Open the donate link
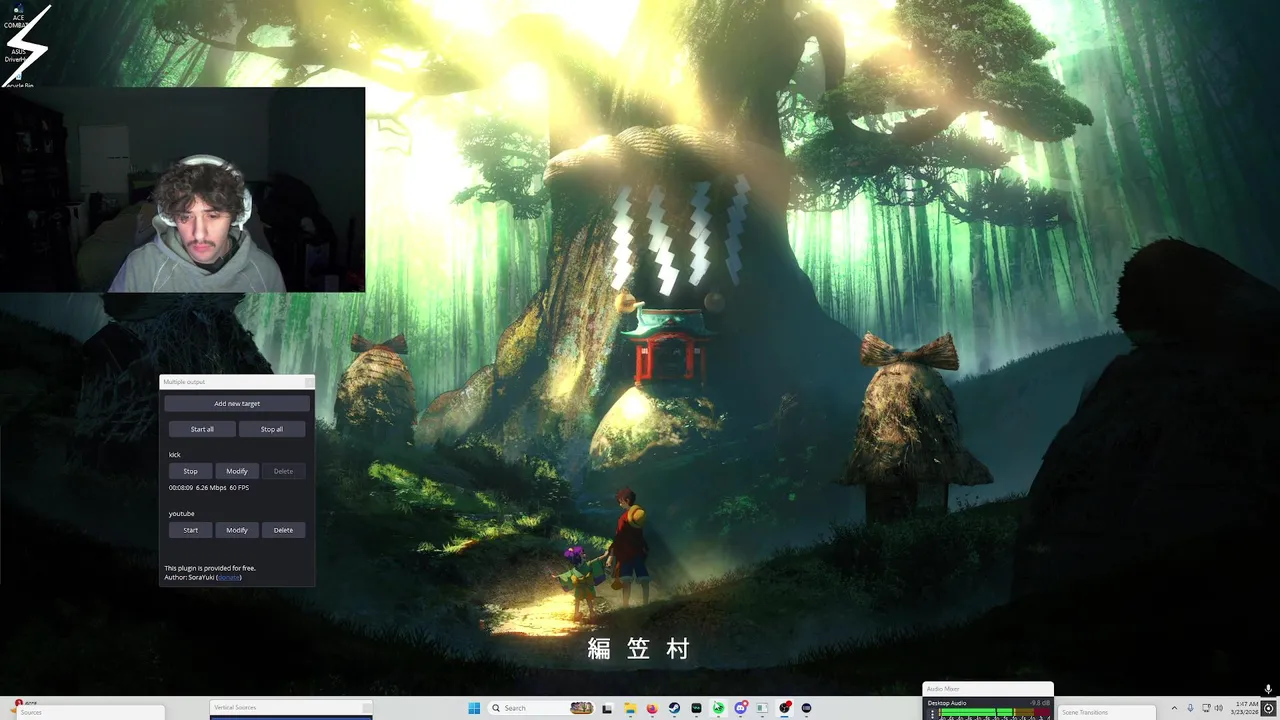Image resolution: width=1280 pixels, height=720 pixels. 229,577
